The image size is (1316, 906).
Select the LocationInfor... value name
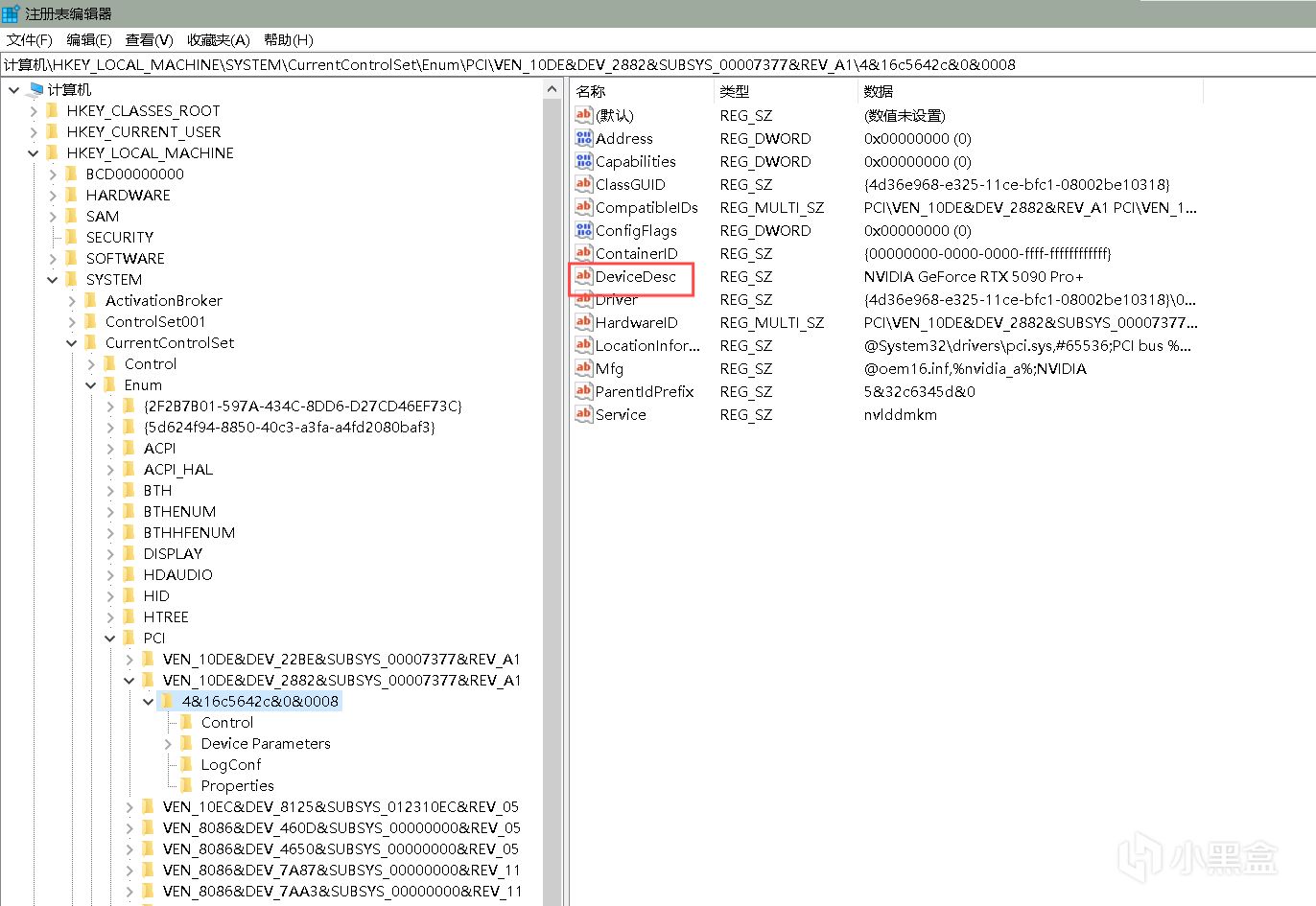click(x=647, y=345)
